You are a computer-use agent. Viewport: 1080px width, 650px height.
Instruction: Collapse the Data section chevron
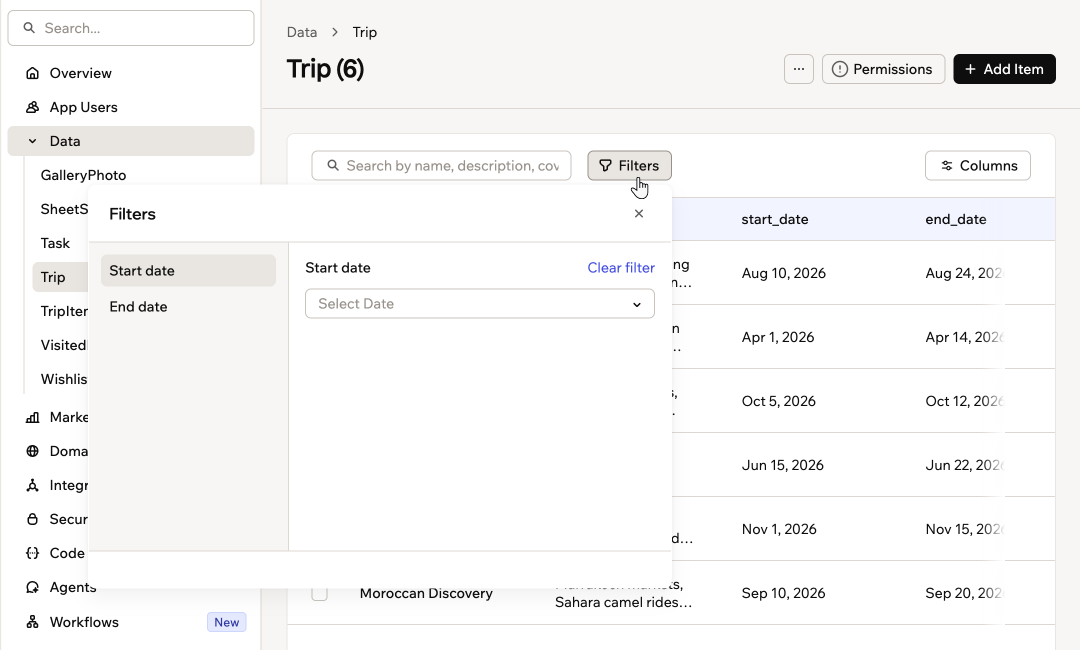32,141
